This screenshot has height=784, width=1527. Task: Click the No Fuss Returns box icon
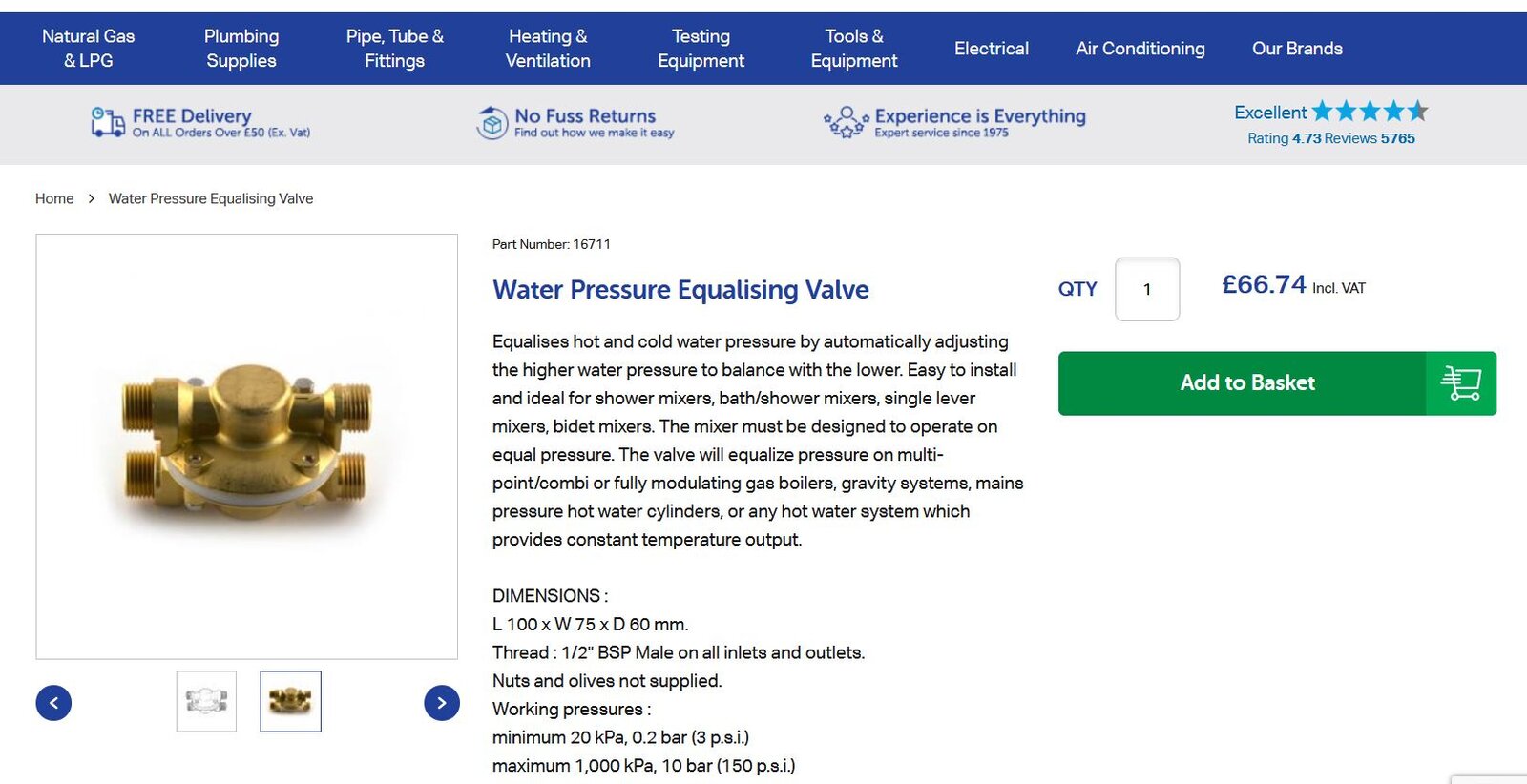492,123
